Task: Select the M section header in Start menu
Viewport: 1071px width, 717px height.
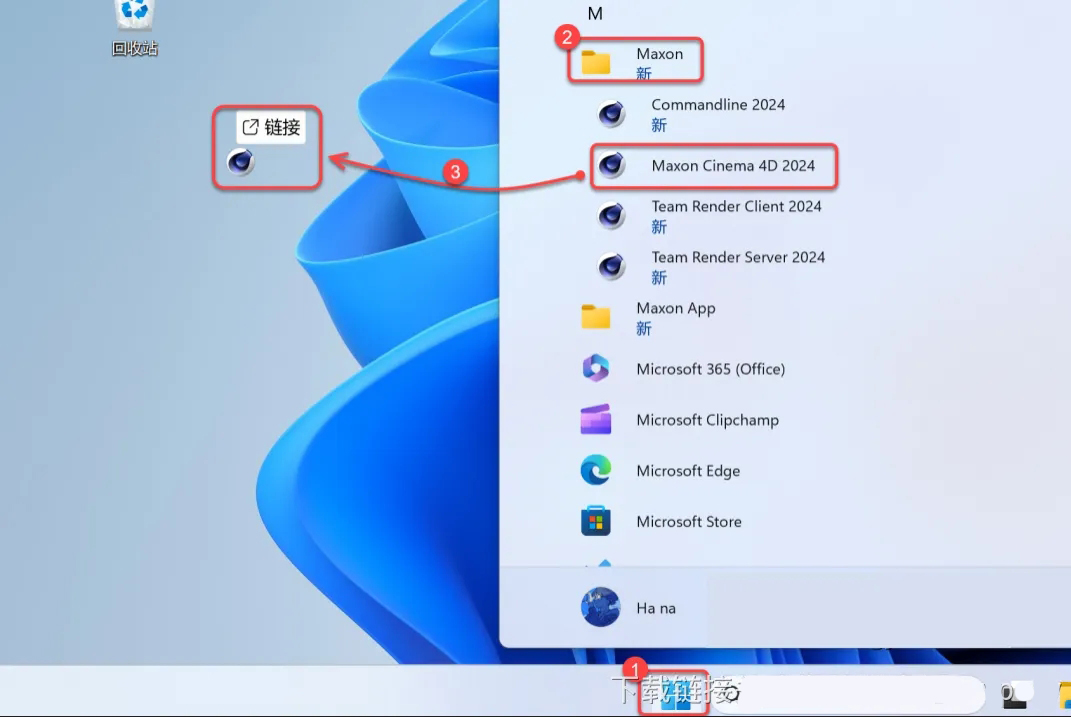Action: click(595, 13)
